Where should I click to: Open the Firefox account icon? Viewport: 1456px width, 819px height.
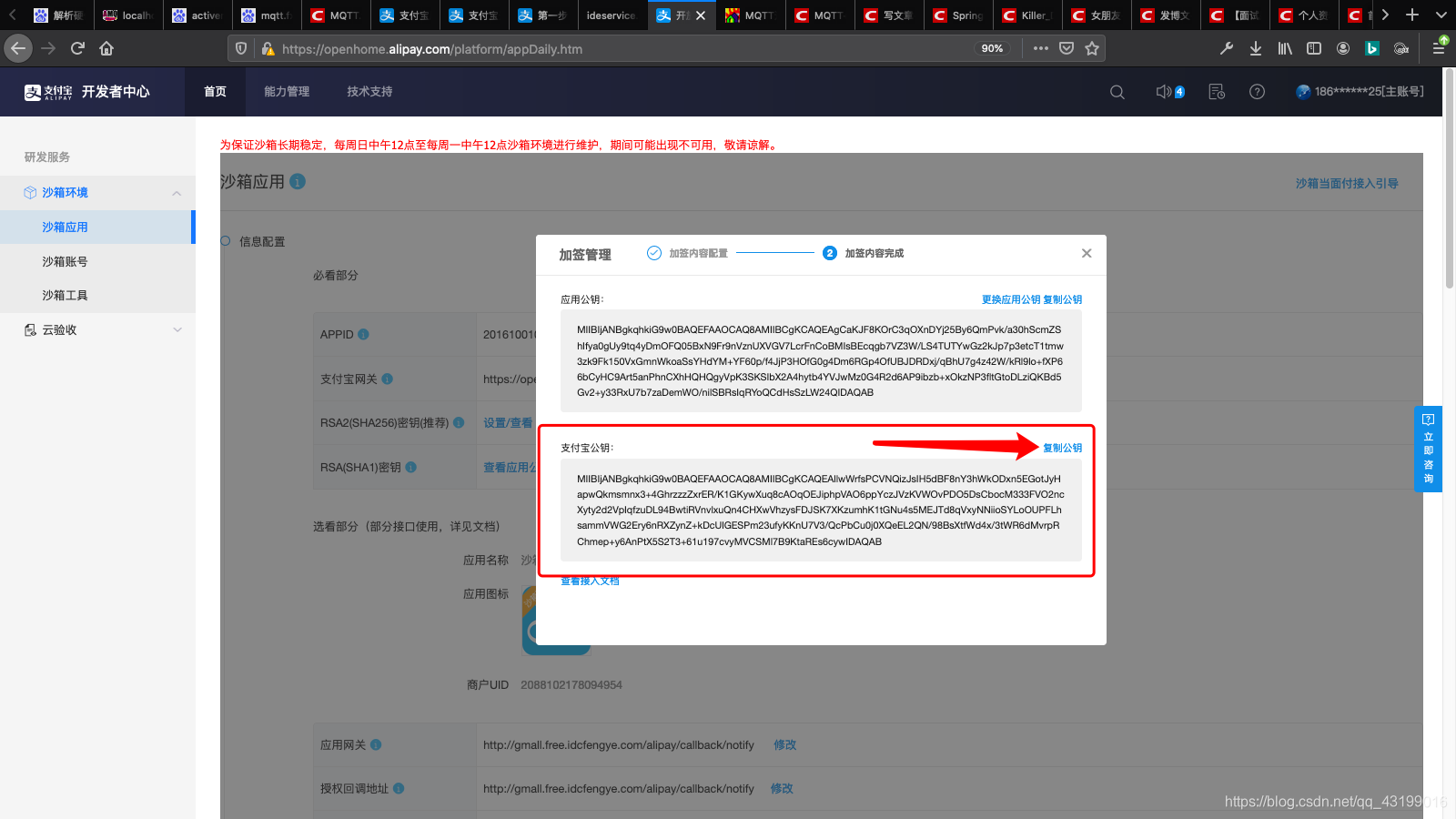click(1343, 48)
